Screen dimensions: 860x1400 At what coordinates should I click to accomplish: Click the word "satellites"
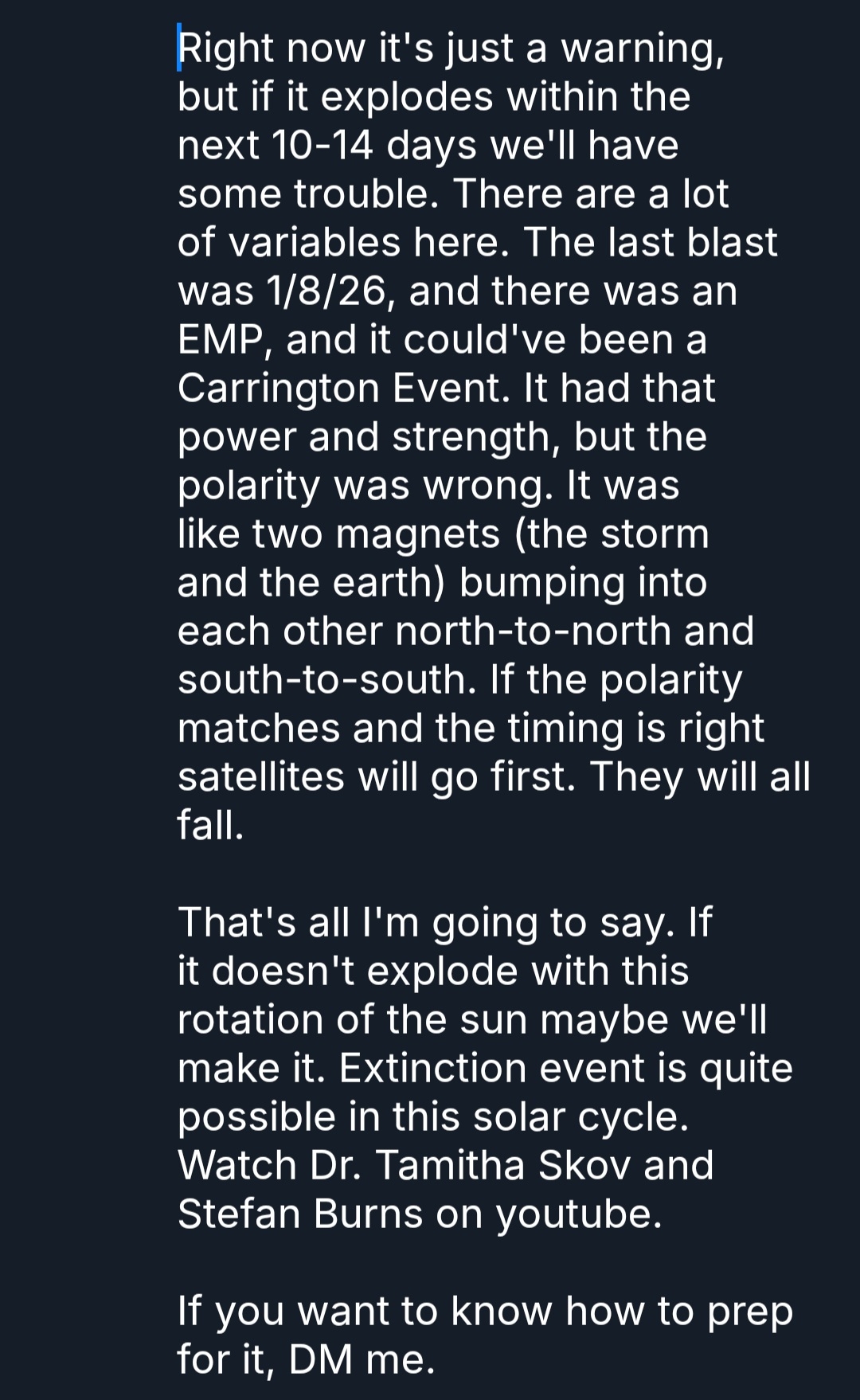click(x=260, y=777)
